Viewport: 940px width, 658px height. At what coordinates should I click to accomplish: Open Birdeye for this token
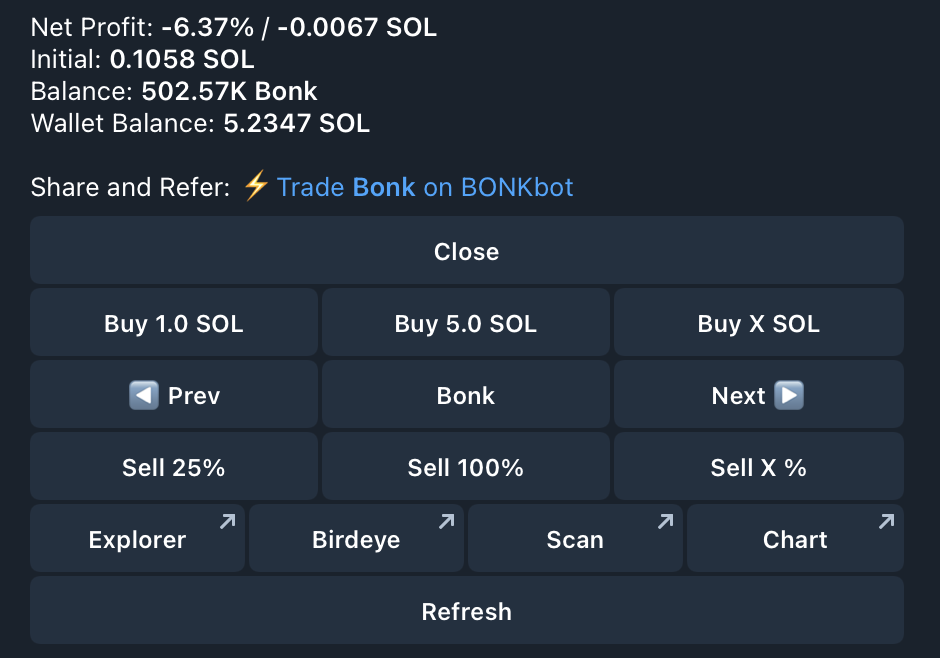click(356, 540)
